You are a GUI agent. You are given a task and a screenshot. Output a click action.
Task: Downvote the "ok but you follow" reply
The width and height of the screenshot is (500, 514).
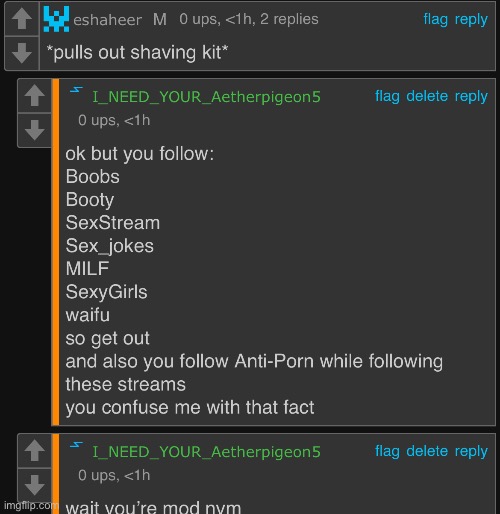pyautogui.click(x=35, y=130)
